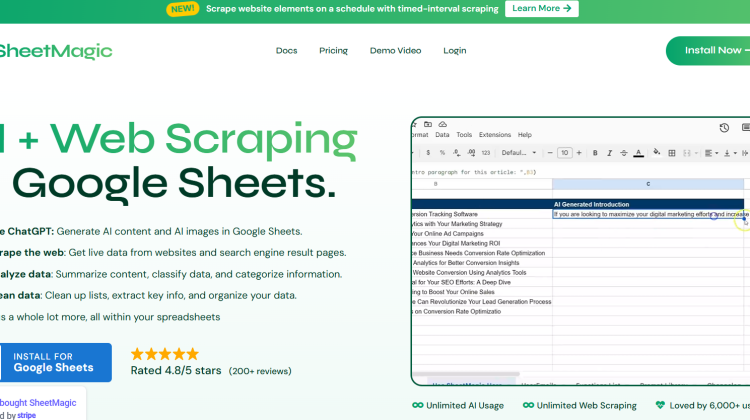This screenshot has height=420, width=750.
Task: Open the Tools menu in Sheets
Action: pyautogui.click(x=464, y=135)
